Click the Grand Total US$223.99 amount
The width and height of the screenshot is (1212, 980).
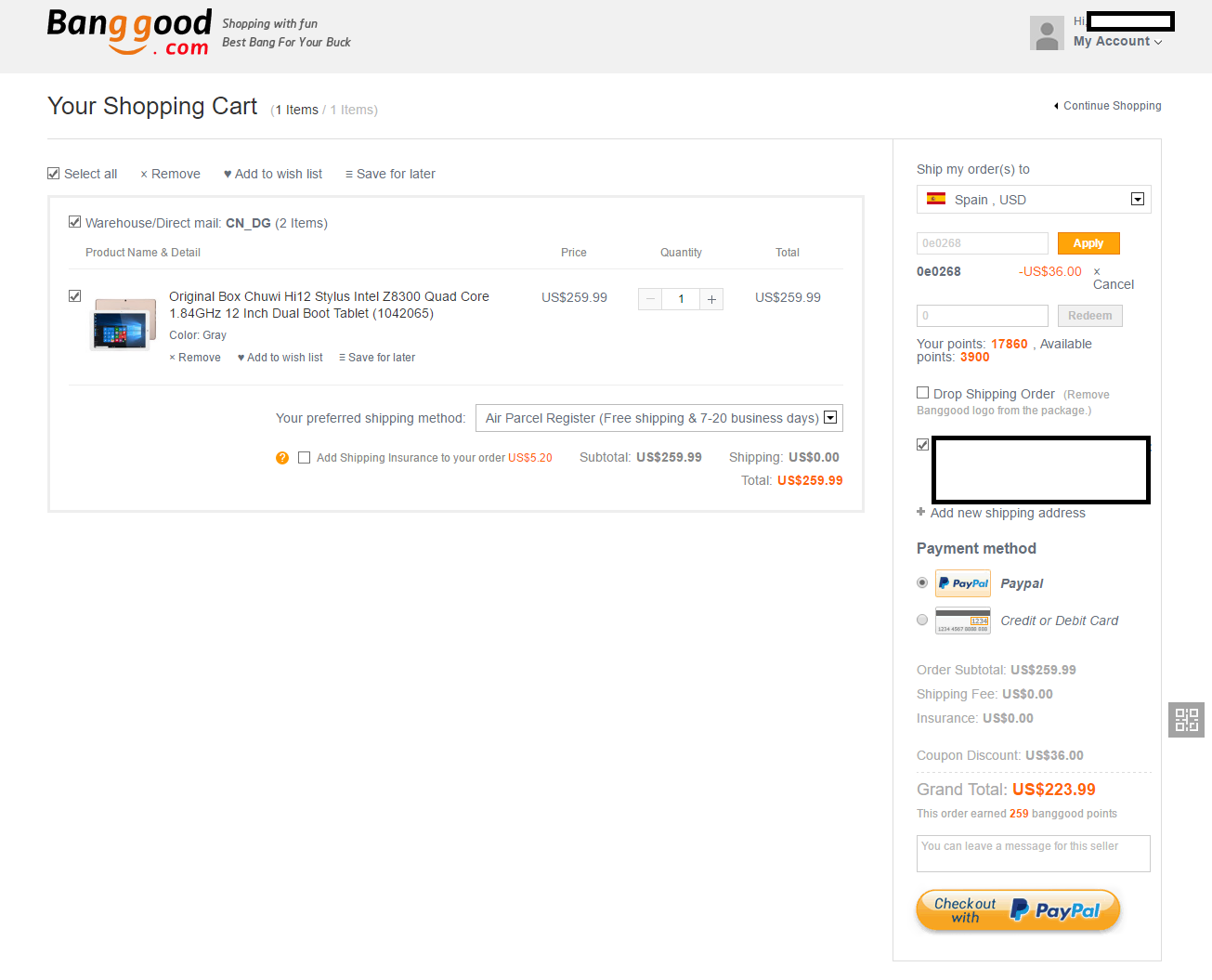[1054, 790]
